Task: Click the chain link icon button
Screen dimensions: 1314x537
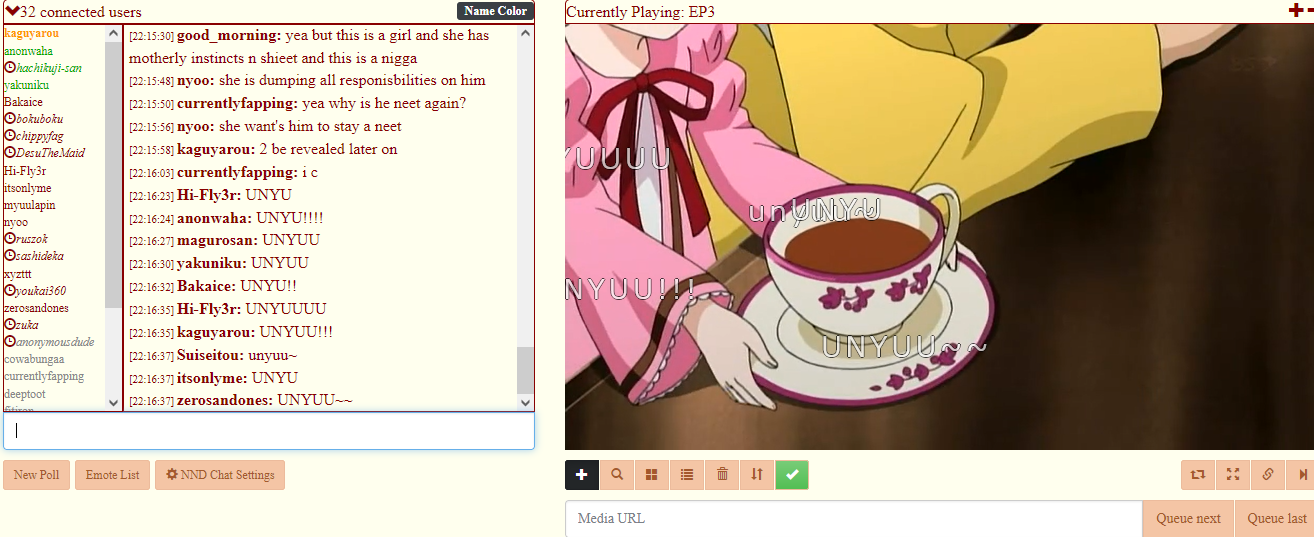Action: point(1268,475)
